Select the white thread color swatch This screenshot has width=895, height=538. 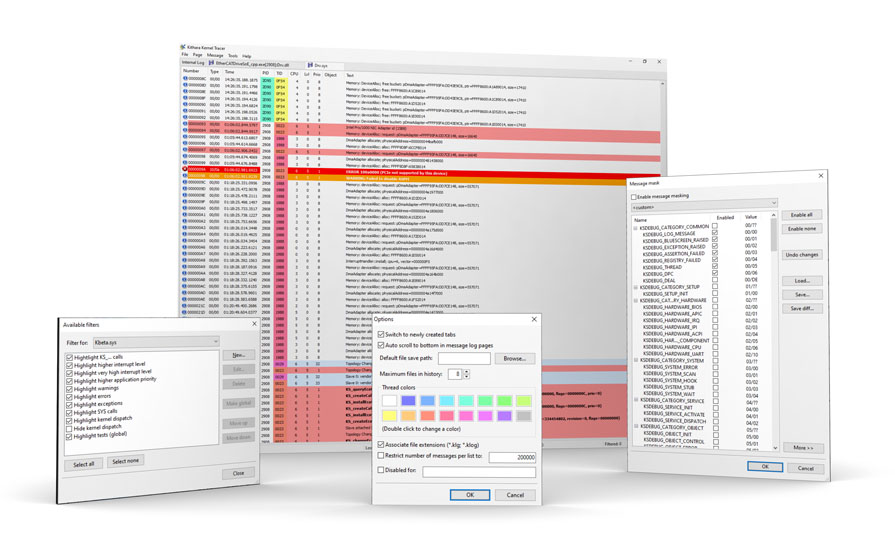390,401
